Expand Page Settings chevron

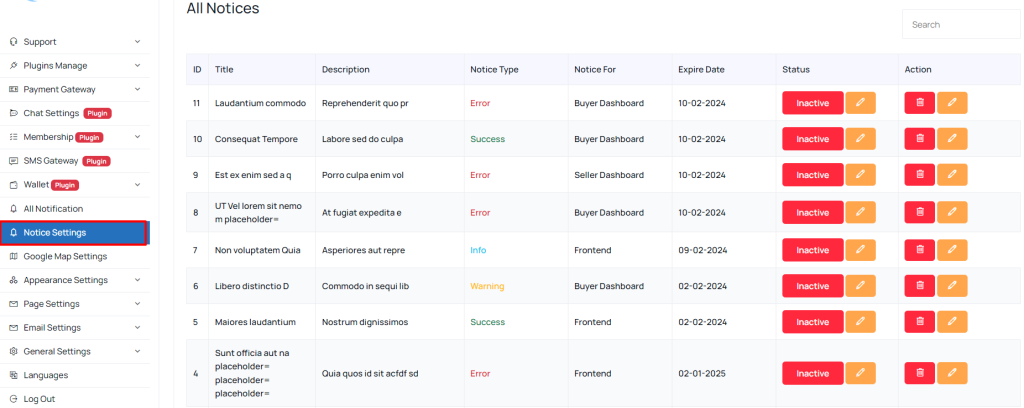point(137,304)
